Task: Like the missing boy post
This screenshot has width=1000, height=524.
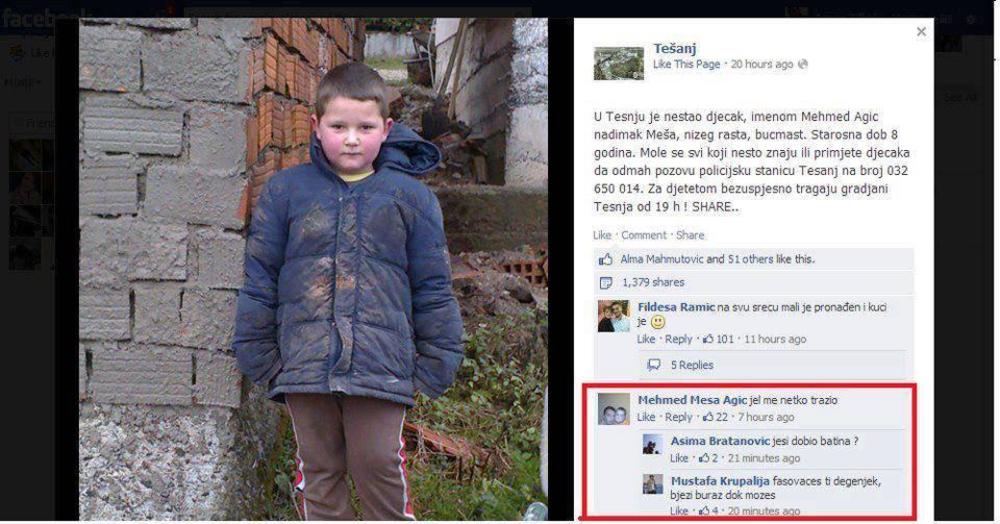Action: pyautogui.click(x=601, y=235)
